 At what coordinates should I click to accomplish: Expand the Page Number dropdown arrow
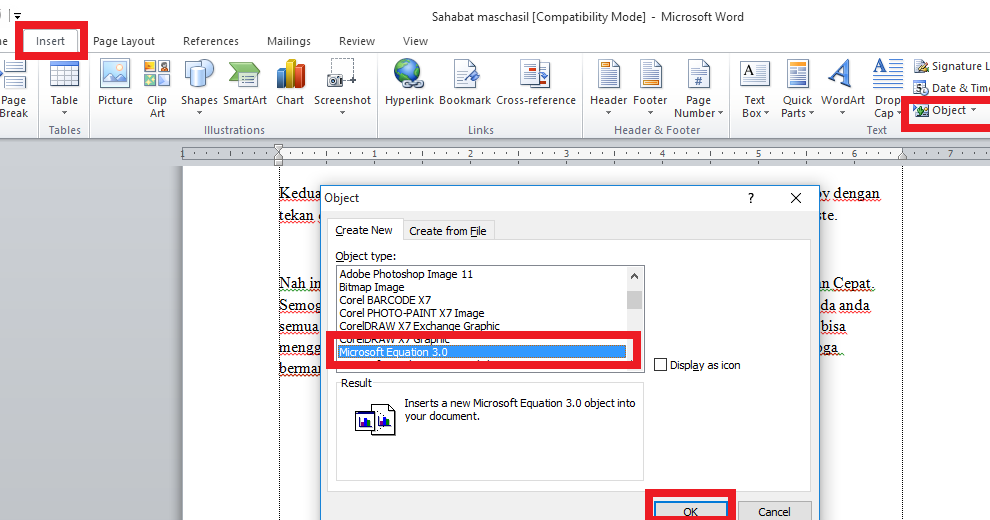[720, 114]
